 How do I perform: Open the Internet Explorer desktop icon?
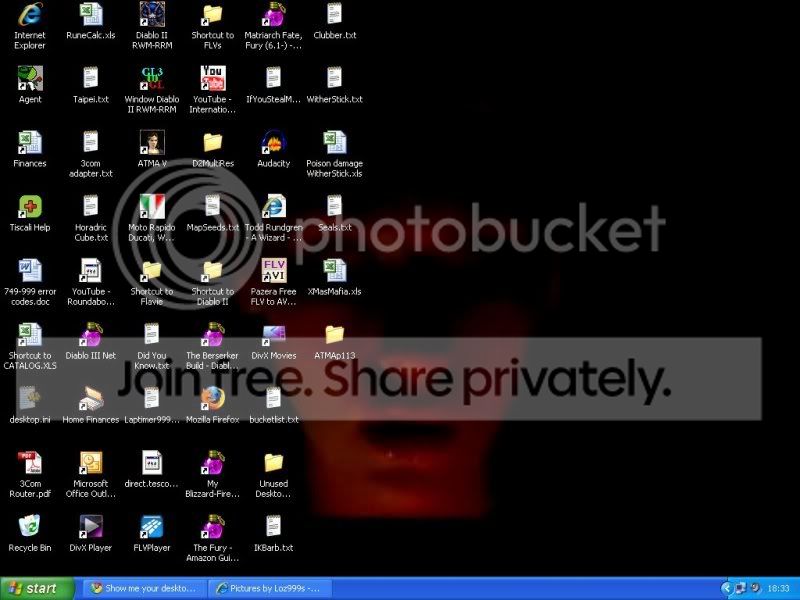click(x=30, y=15)
